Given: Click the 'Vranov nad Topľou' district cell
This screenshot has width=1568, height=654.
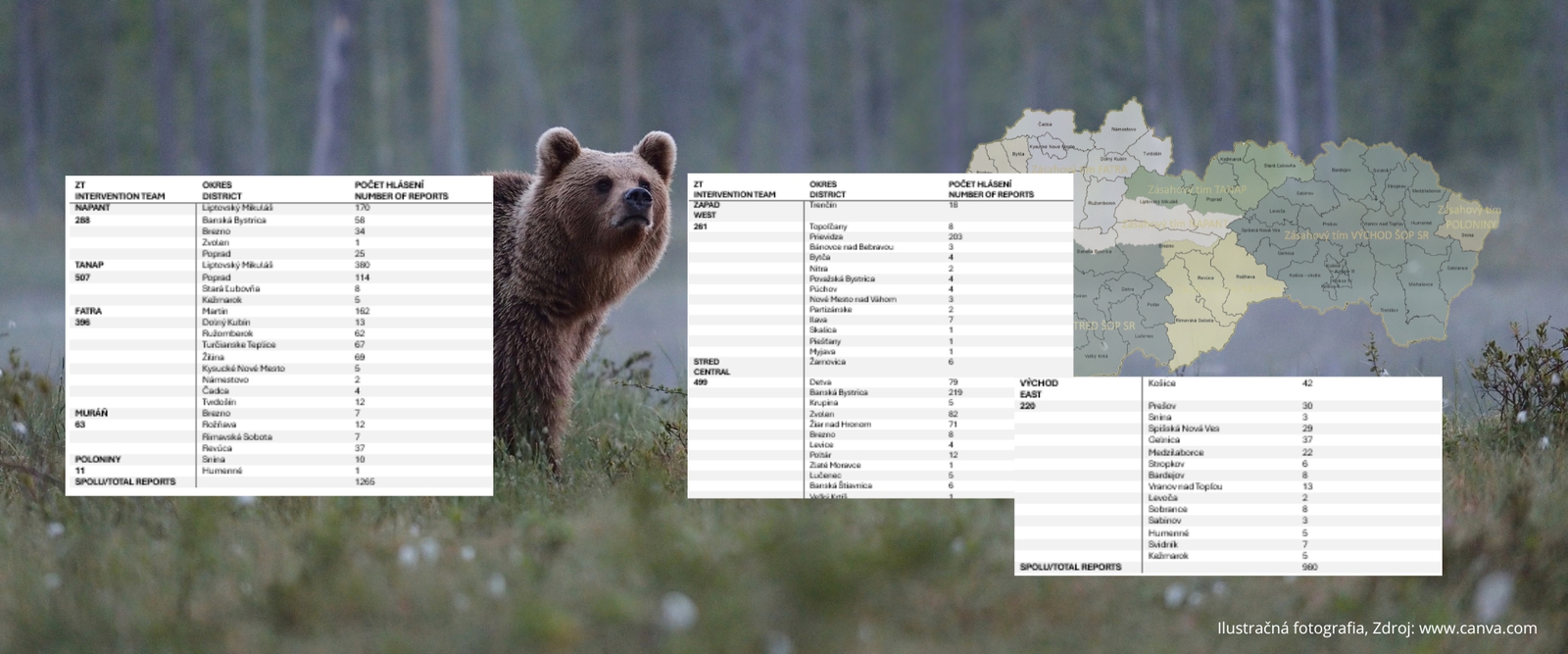Looking at the screenshot, I should pyautogui.click(x=1185, y=486).
